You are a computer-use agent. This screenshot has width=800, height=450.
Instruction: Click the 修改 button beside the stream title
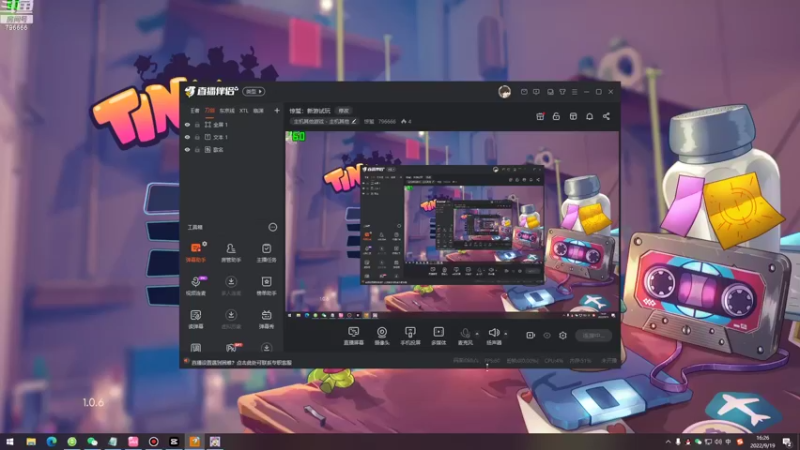(x=344, y=111)
